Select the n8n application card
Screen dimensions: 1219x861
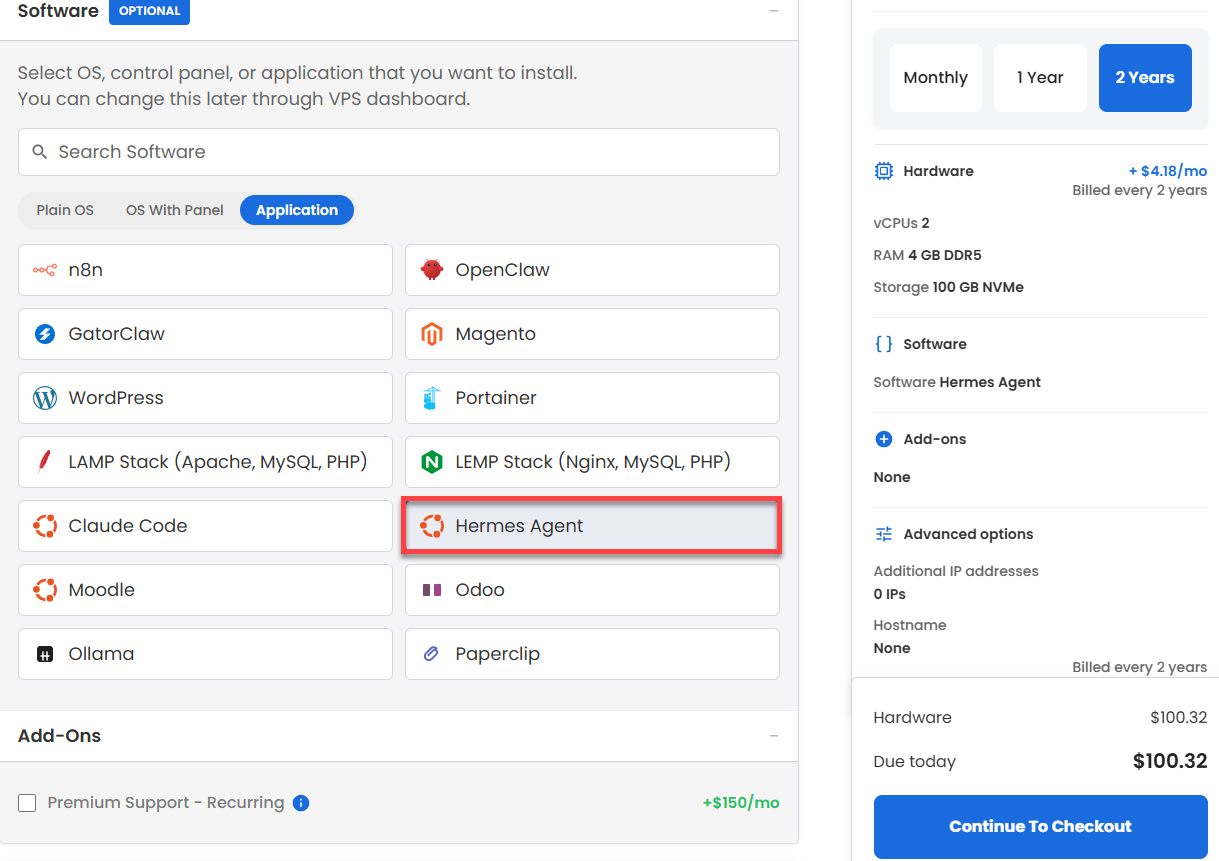(205, 270)
